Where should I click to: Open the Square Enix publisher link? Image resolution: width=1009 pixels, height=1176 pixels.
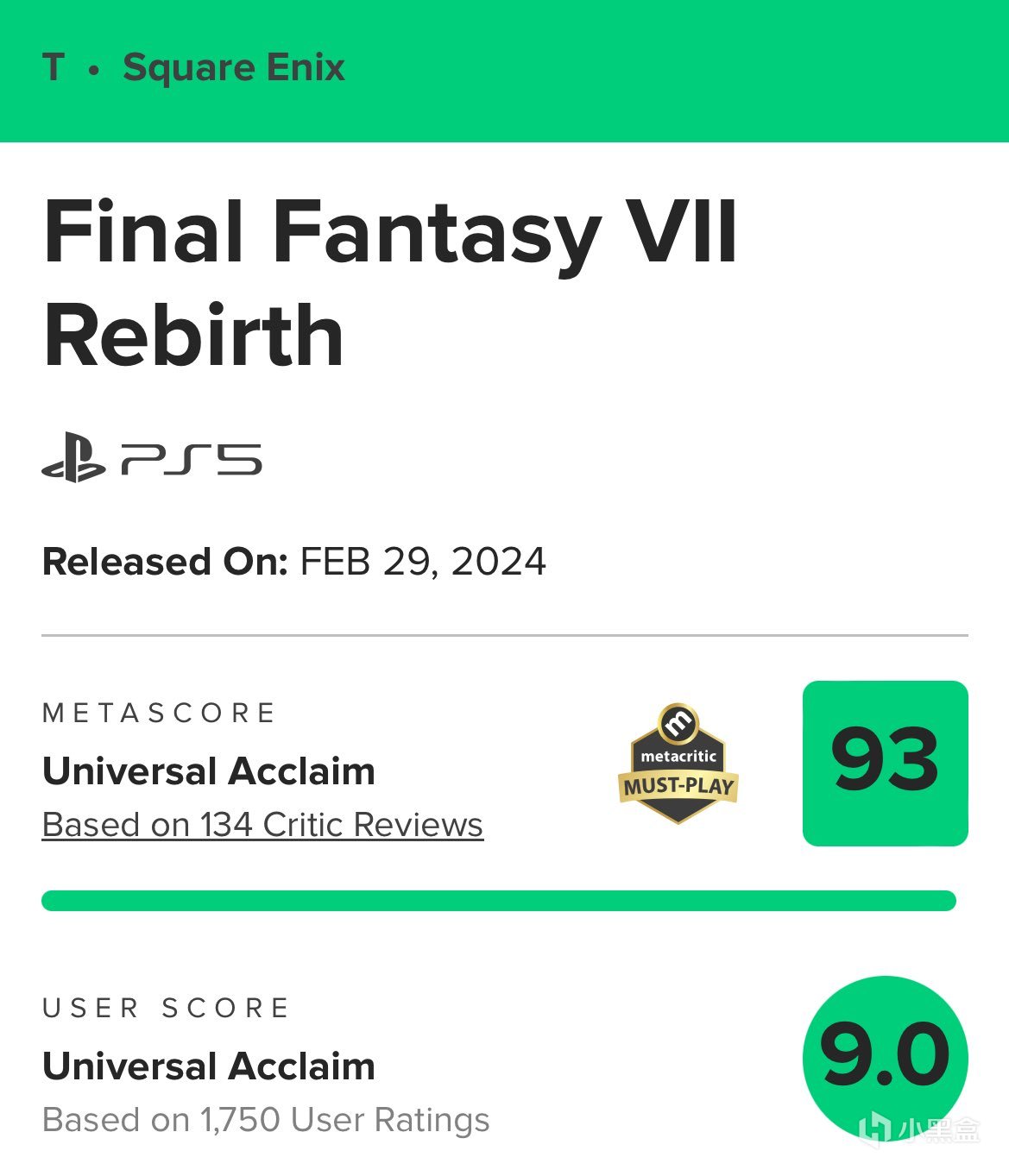233,68
